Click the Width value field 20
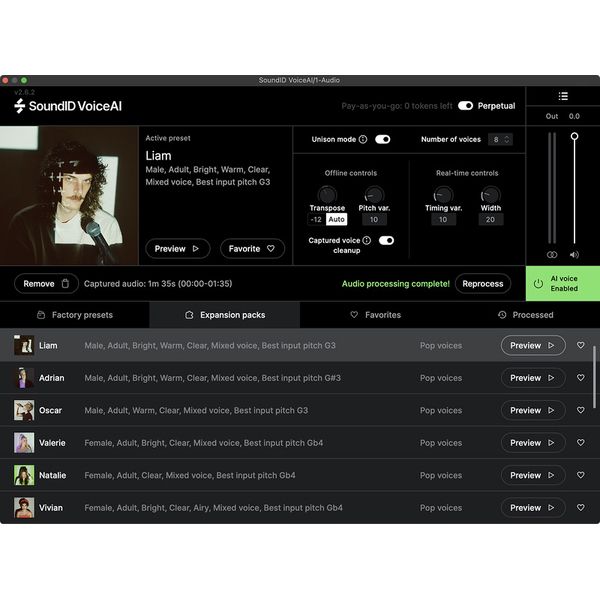Screen dimensions: 600x600 tap(490, 219)
